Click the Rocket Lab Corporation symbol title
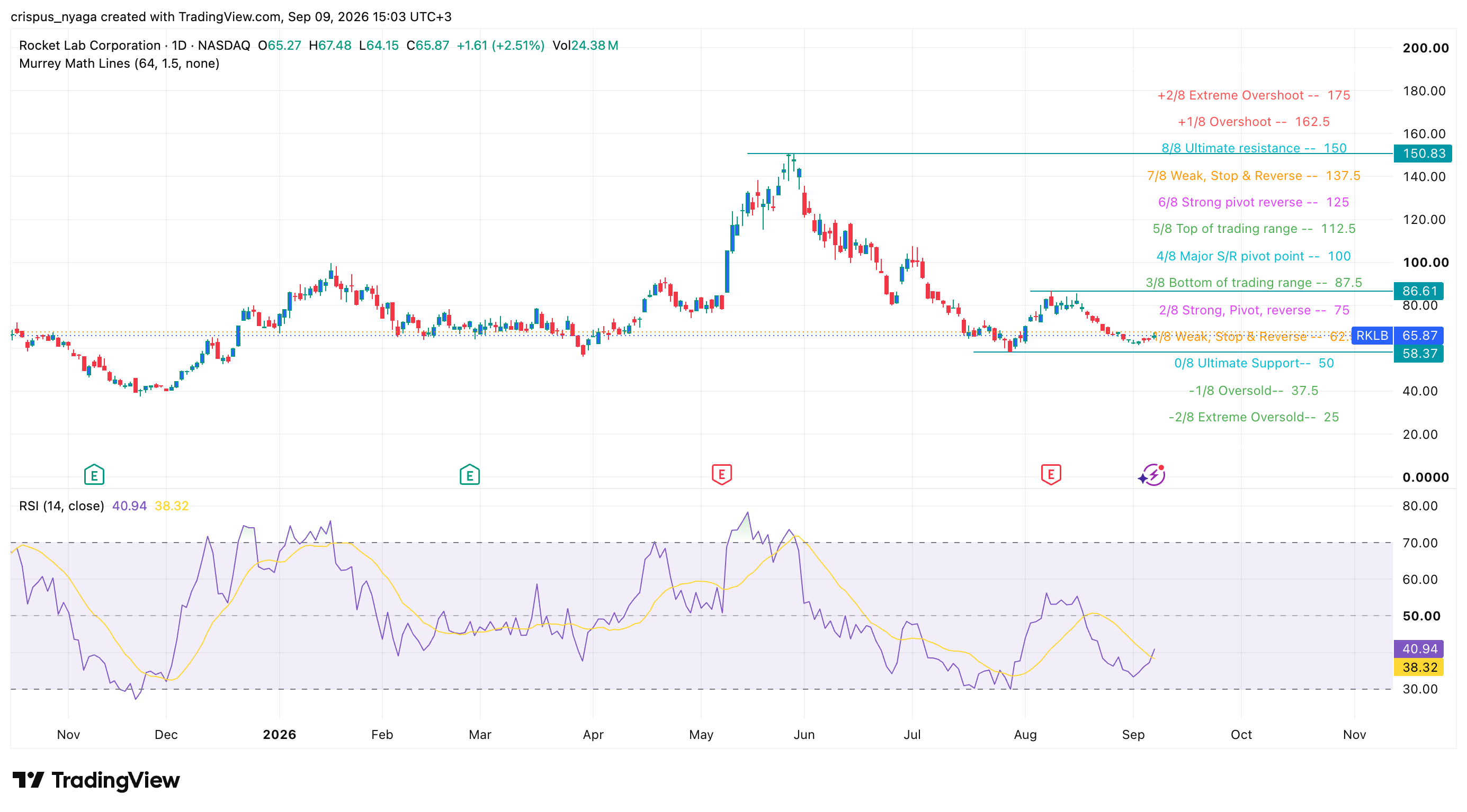1467x812 pixels. pos(90,46)
